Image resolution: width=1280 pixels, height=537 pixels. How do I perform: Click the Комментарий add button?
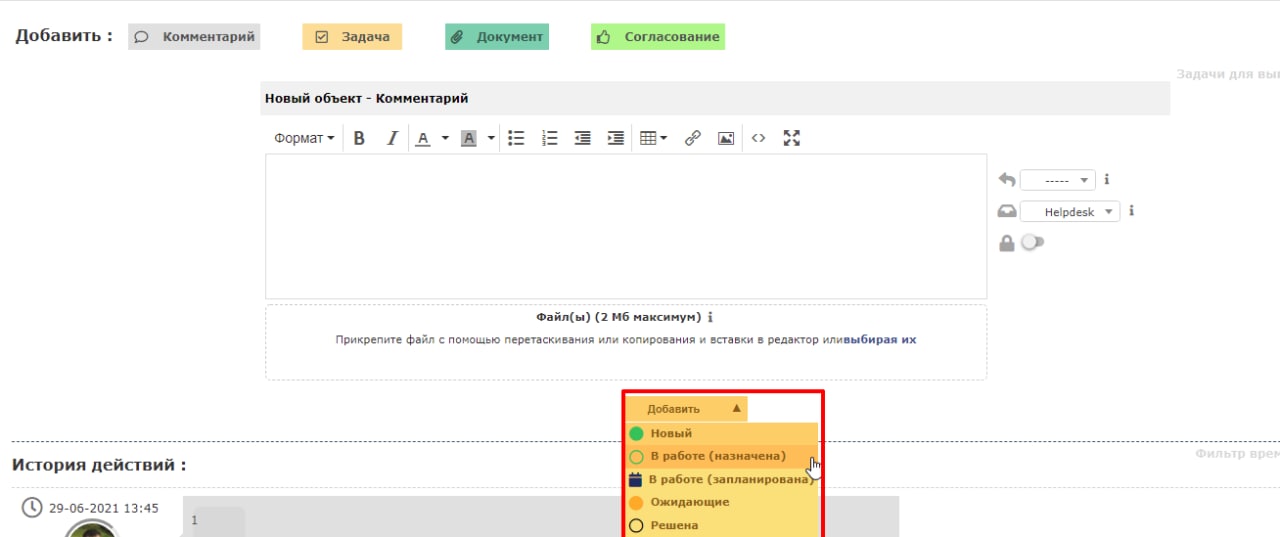pos(194,37)
